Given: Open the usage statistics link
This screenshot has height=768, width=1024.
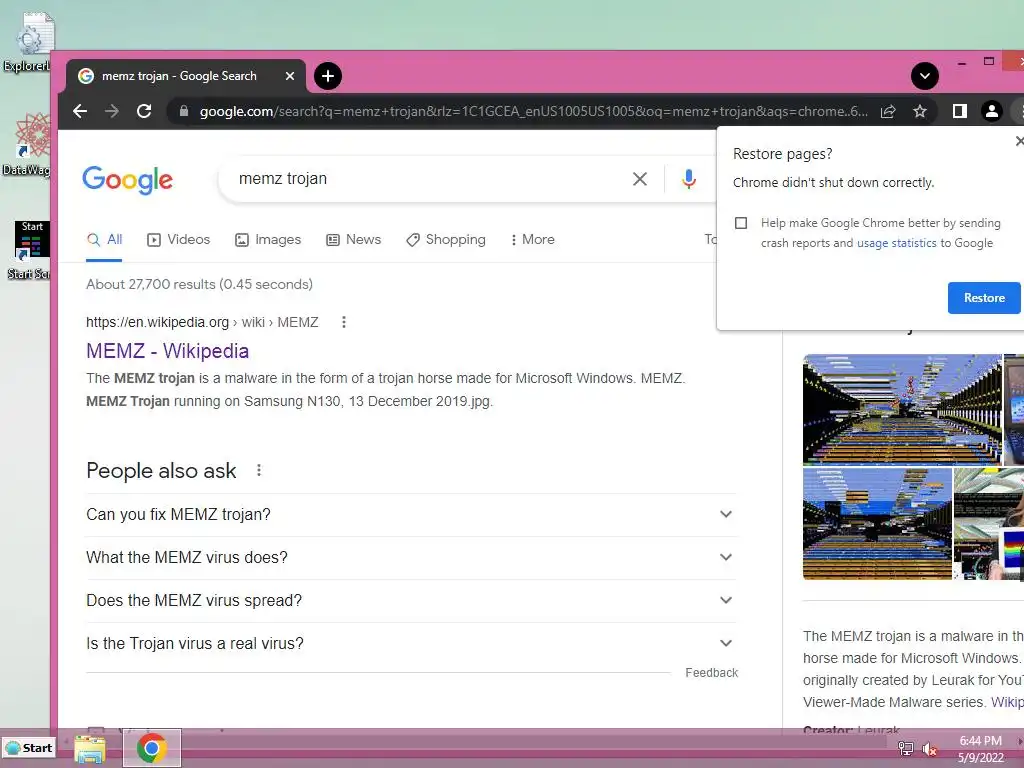Looking at the screenshot, I should pyautogui.click(x=897, y=243).
